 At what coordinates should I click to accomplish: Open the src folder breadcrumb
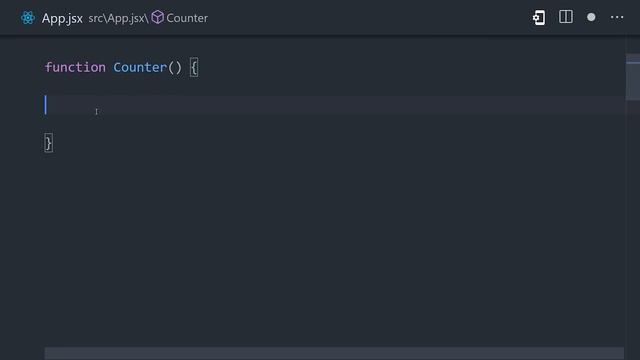[x=96, y=18]
